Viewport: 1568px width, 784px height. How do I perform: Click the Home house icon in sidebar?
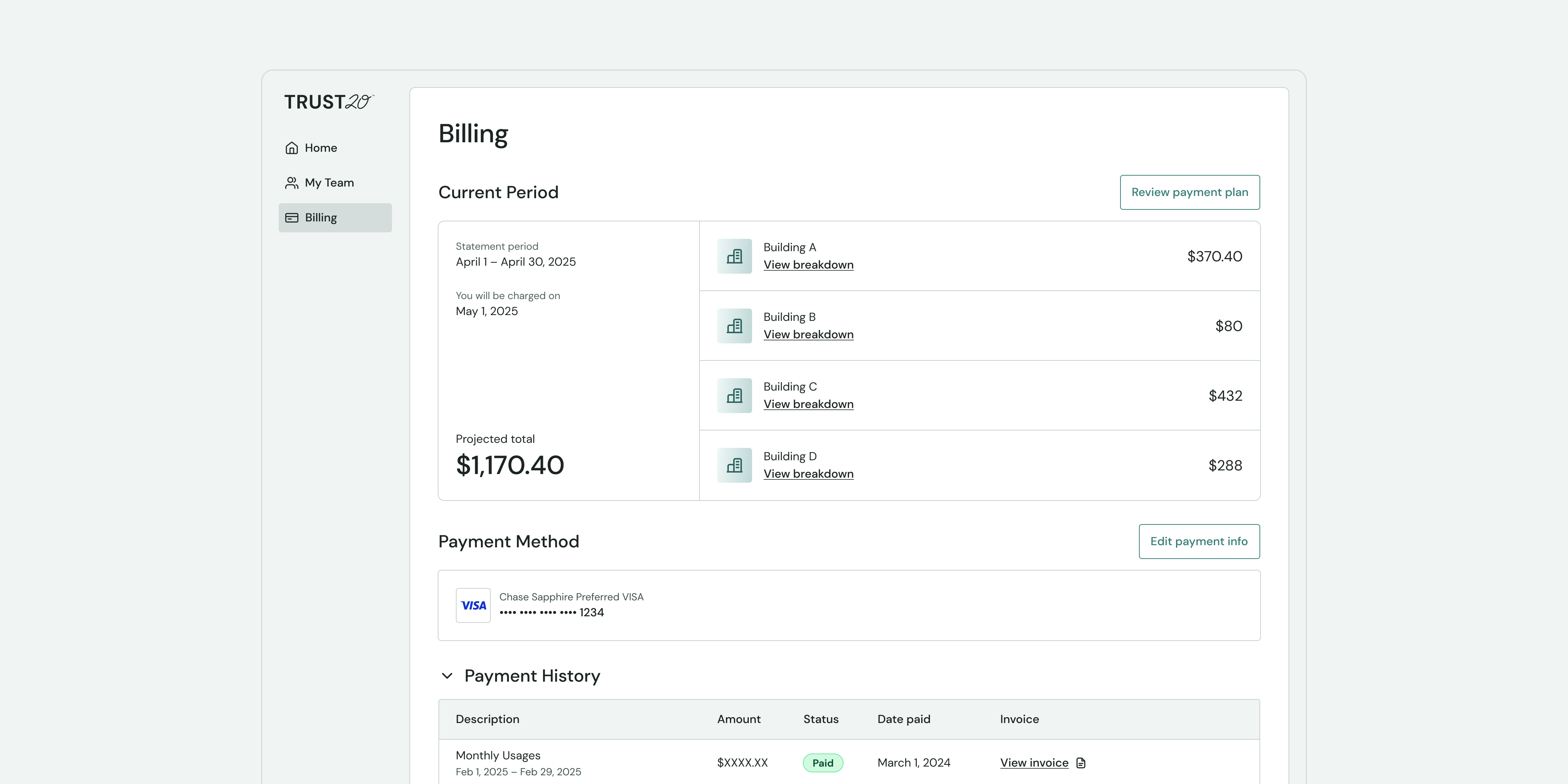point(291,148)
